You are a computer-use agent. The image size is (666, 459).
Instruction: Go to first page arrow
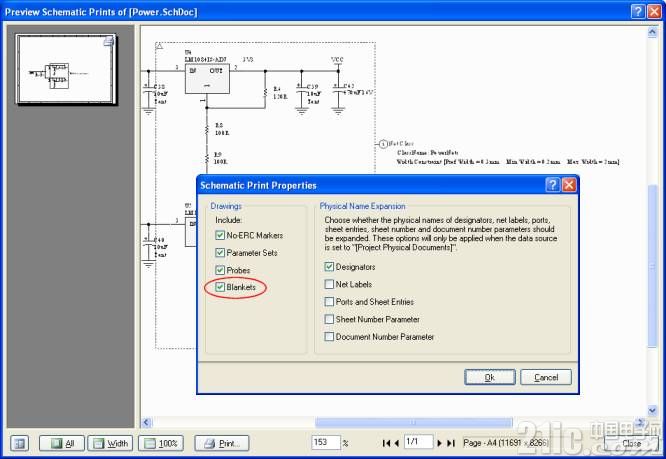(x=386, y=443)
